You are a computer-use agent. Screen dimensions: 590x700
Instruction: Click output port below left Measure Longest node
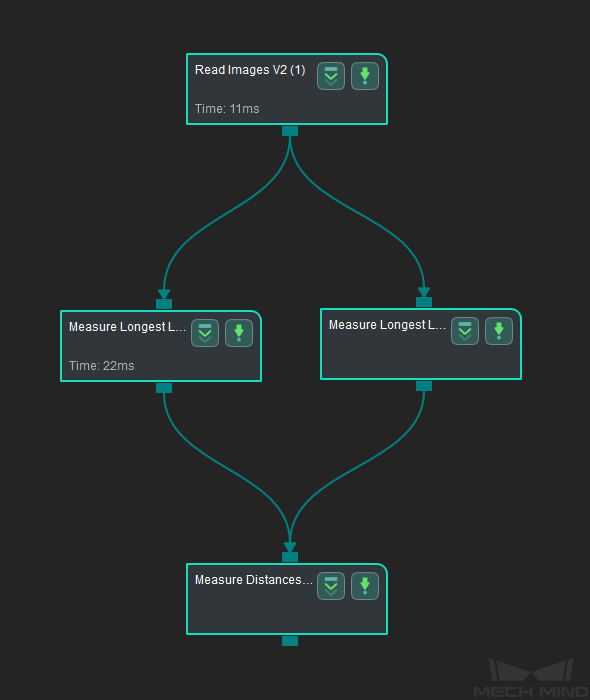(x=164, y=388)
